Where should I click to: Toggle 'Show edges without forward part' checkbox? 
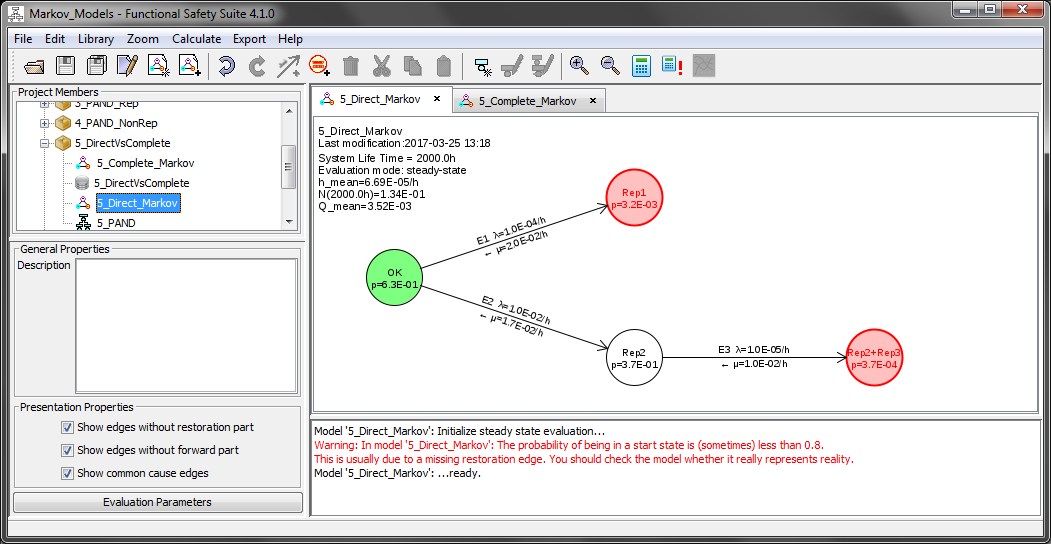68,450
